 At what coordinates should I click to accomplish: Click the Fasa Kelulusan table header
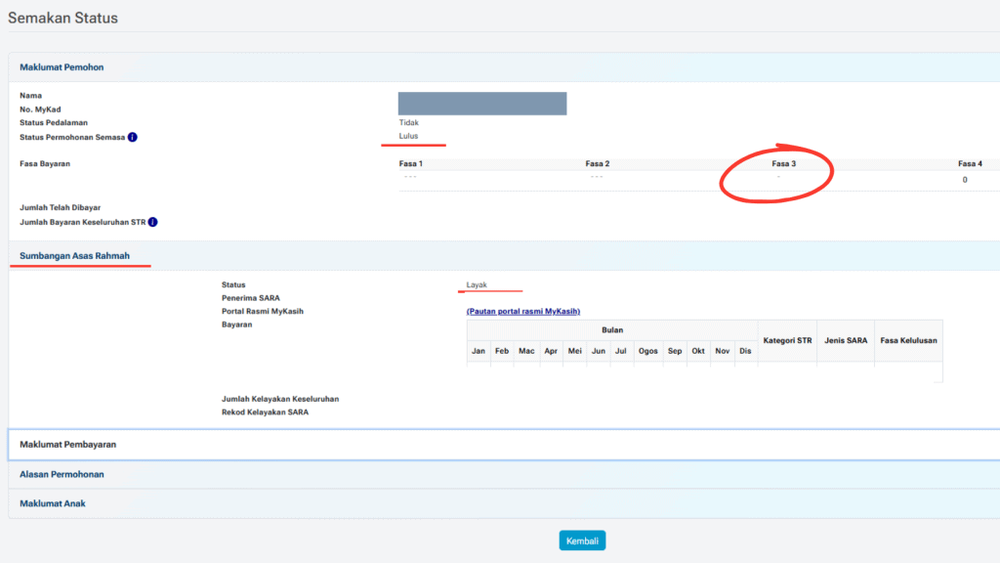[909, 340]
